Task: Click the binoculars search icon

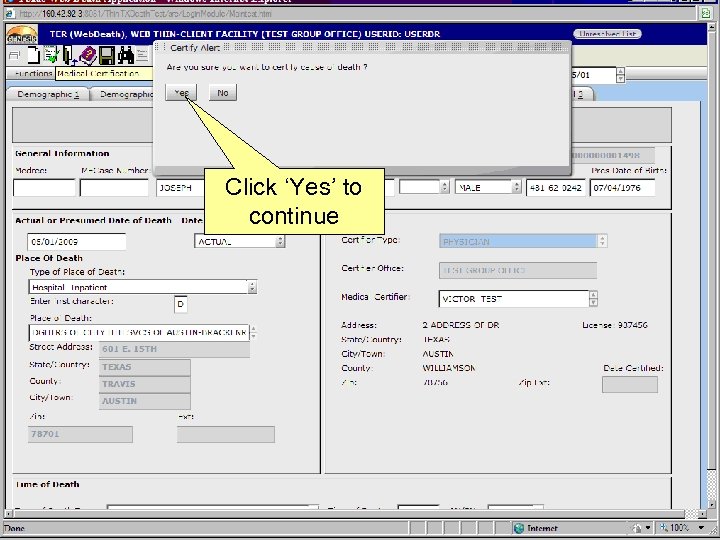Action: pyautogui.click(x=125, y=55)
